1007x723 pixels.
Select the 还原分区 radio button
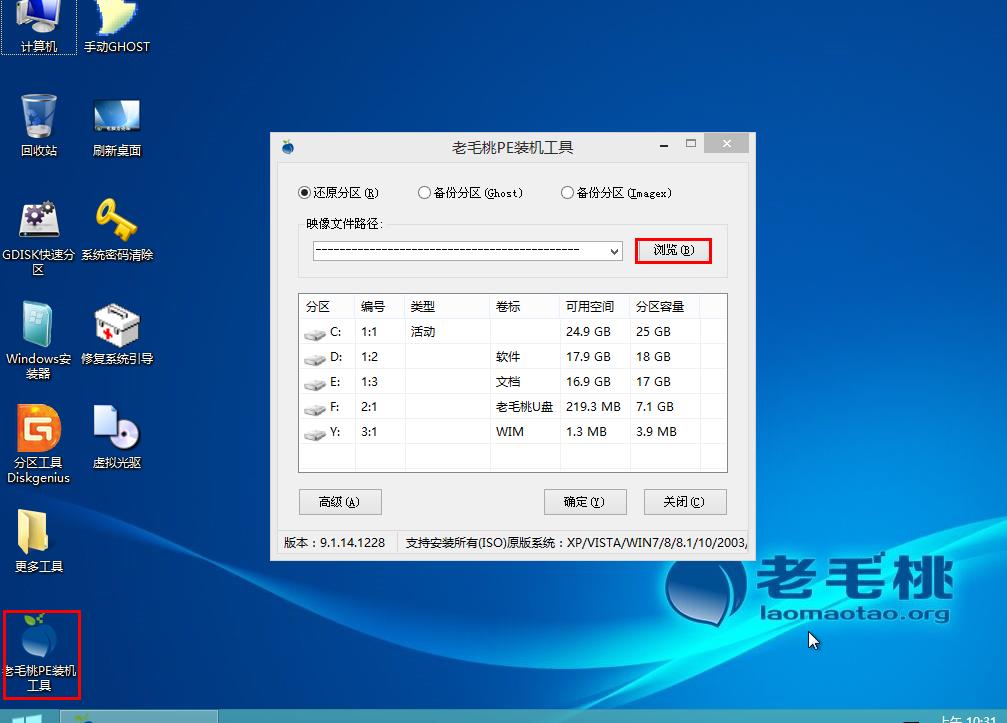[305, 193]
